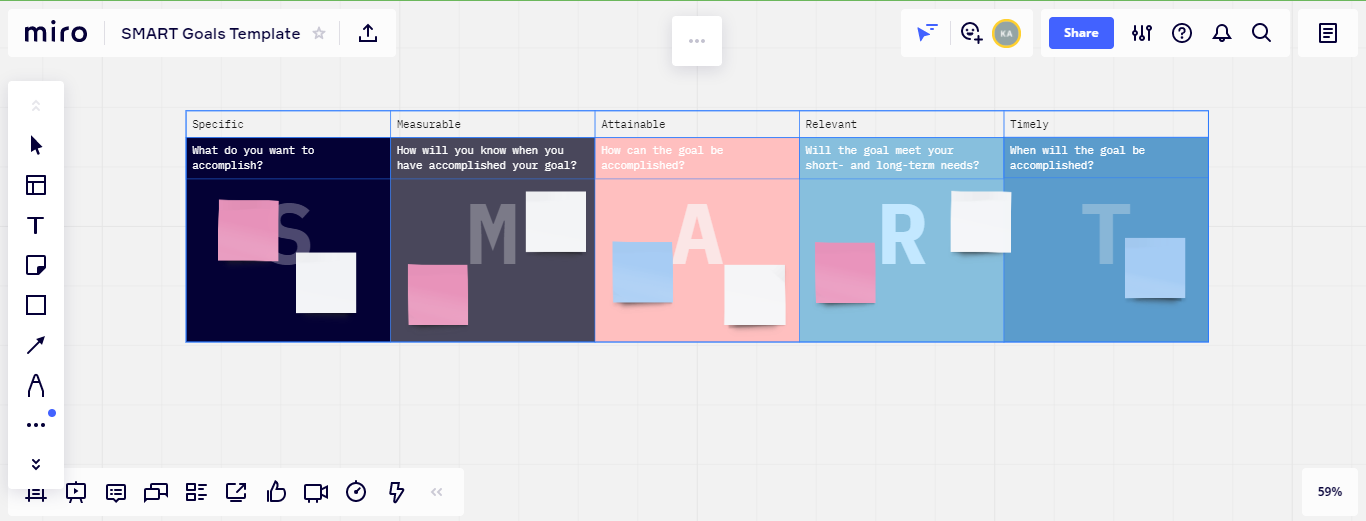
Task: Open the reactions emoji icon
Action: [971, 33]
